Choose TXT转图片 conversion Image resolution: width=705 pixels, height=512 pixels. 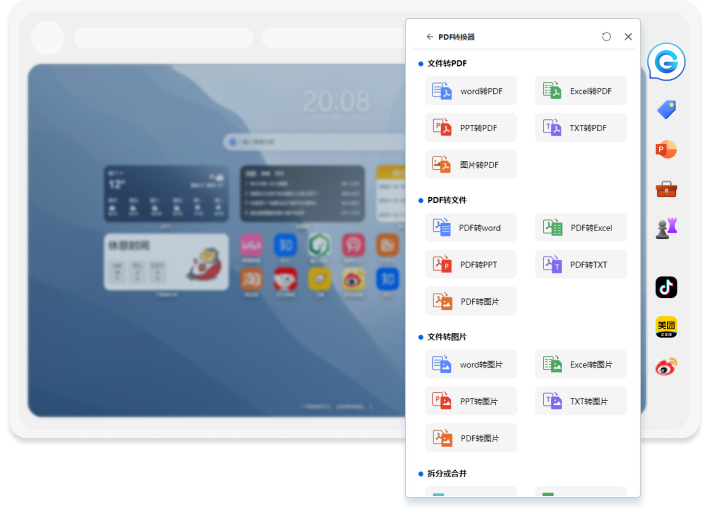click(581, 401)
